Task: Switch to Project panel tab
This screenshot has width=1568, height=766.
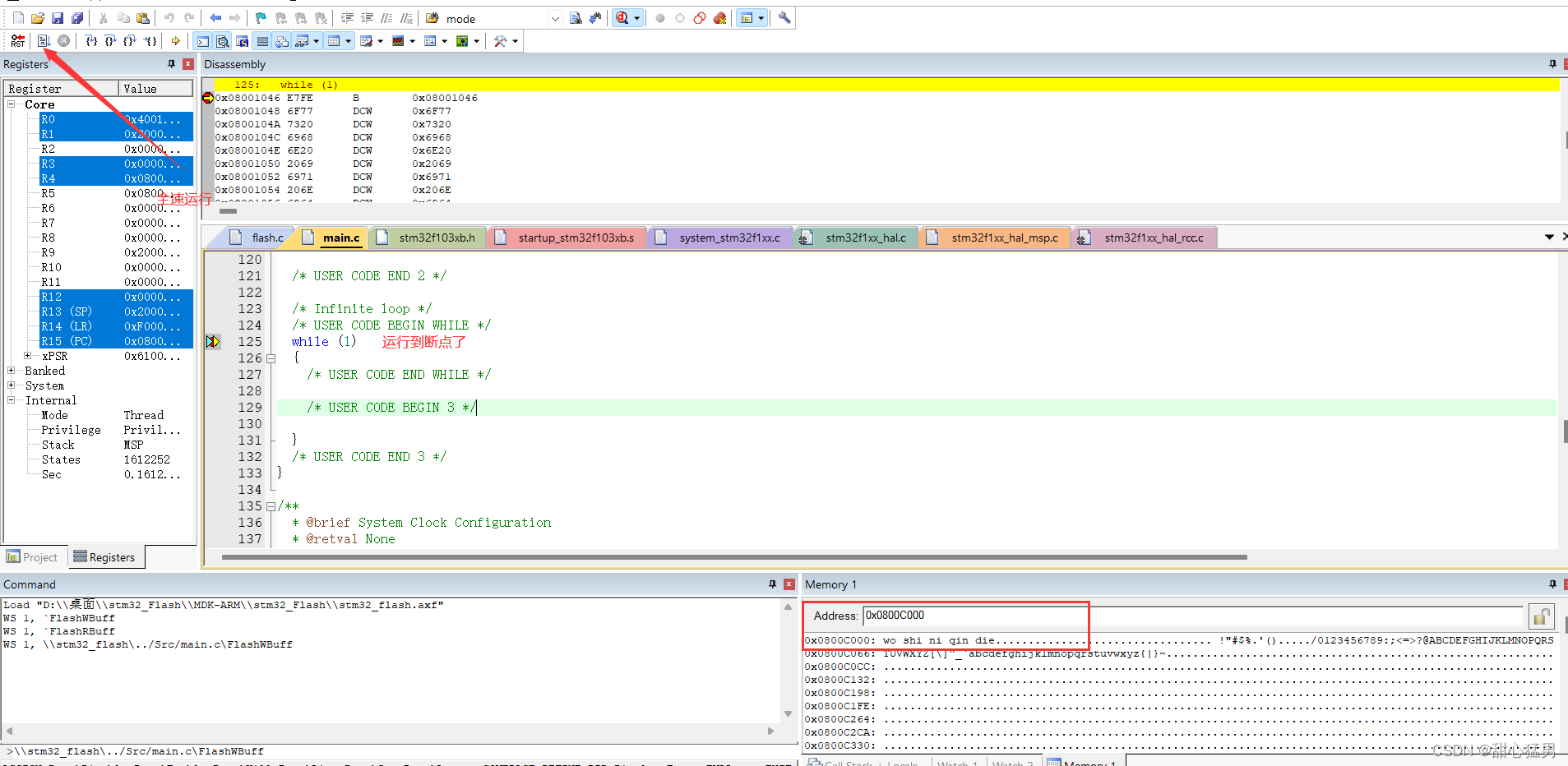Action: click(x=33, y=557)
